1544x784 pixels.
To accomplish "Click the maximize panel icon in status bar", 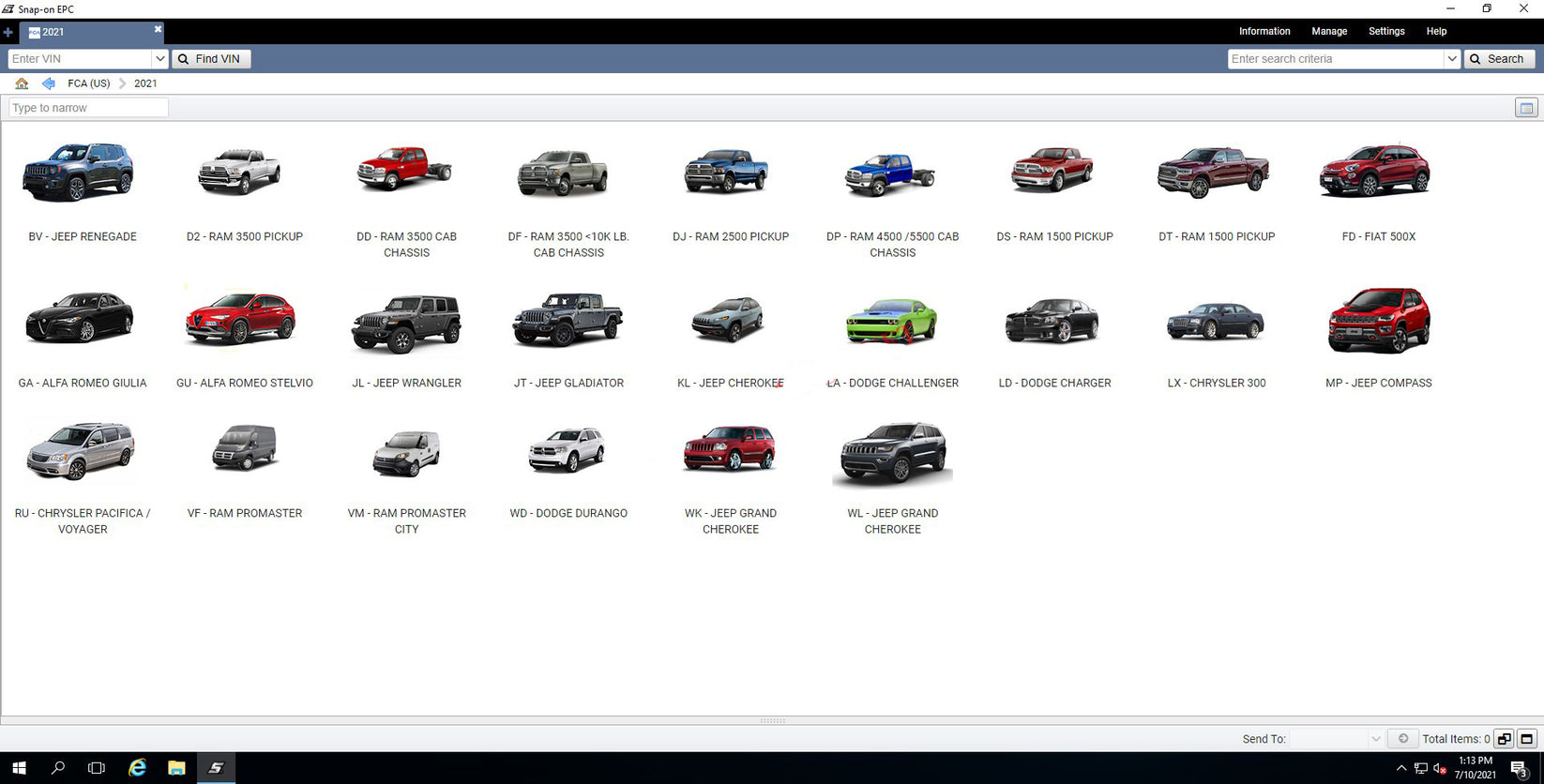I will click(x=1526, y=739).
